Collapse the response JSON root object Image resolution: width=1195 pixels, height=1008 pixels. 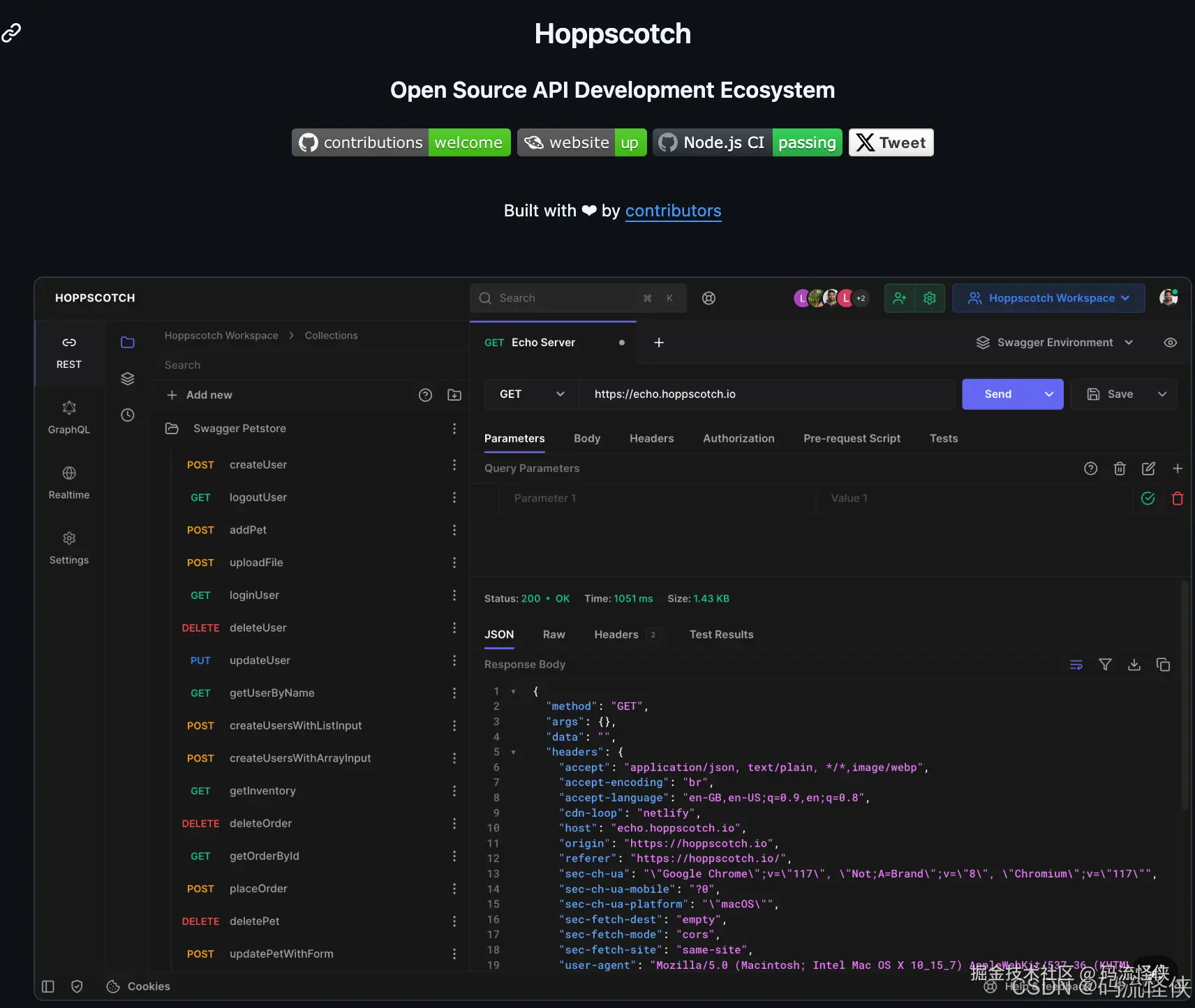point(513,692)
